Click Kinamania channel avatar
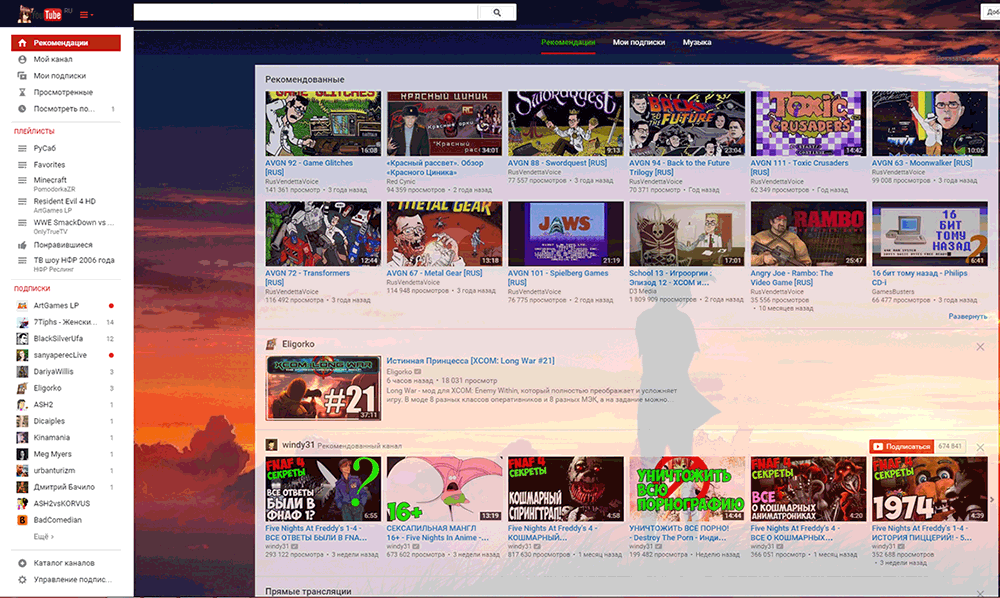The image size is (1000, 598). tap(22, 438)
